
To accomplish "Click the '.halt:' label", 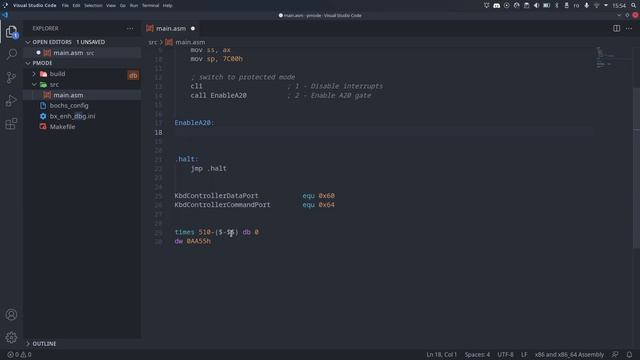I will 187,159.
